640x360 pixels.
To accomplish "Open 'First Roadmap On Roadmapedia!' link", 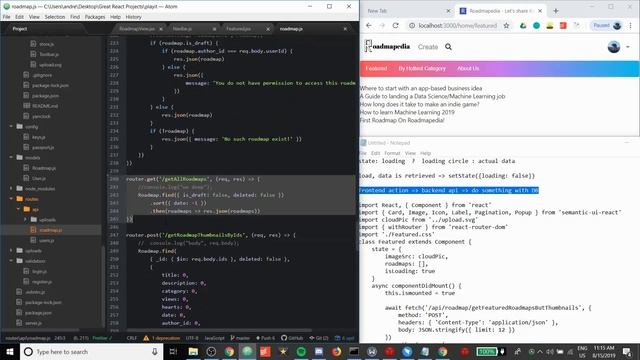I will click(402, 120).
